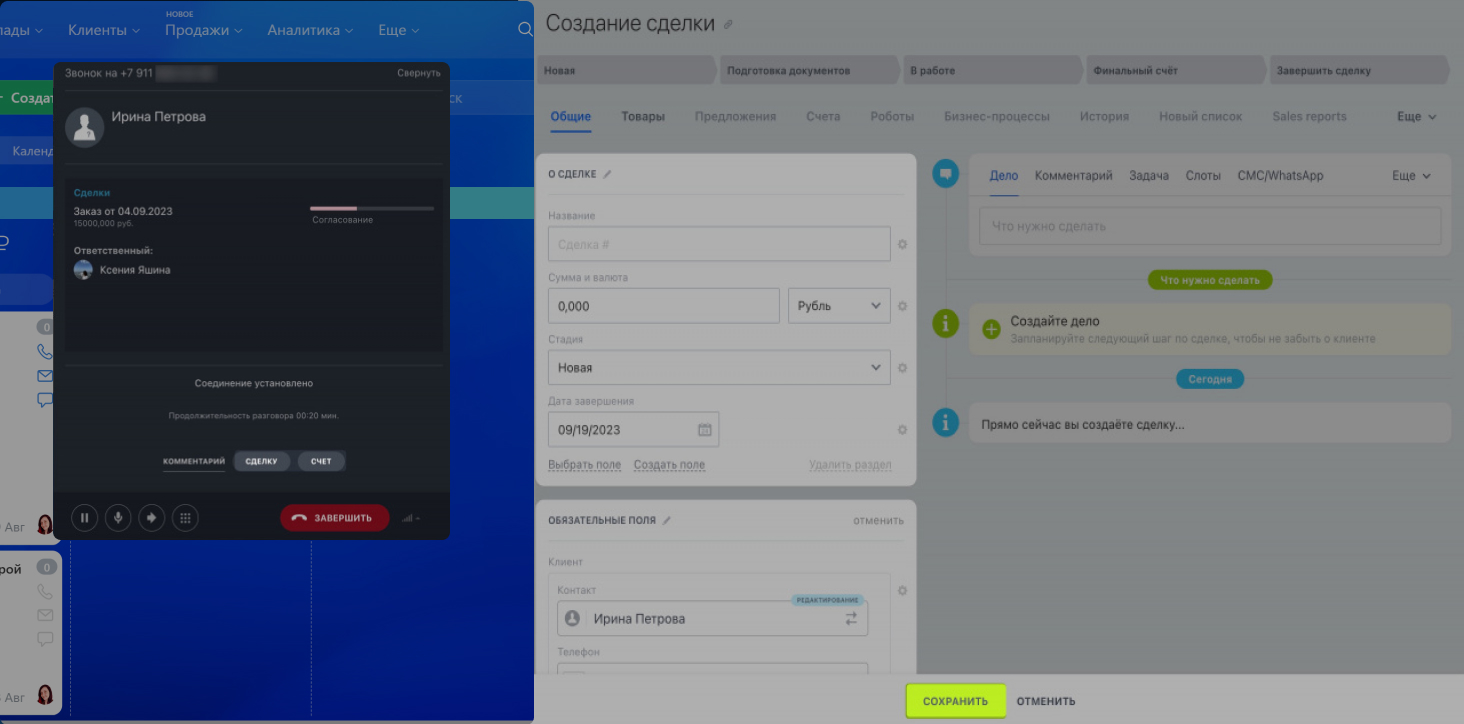Click the Название deal name input field

(718, 244)
